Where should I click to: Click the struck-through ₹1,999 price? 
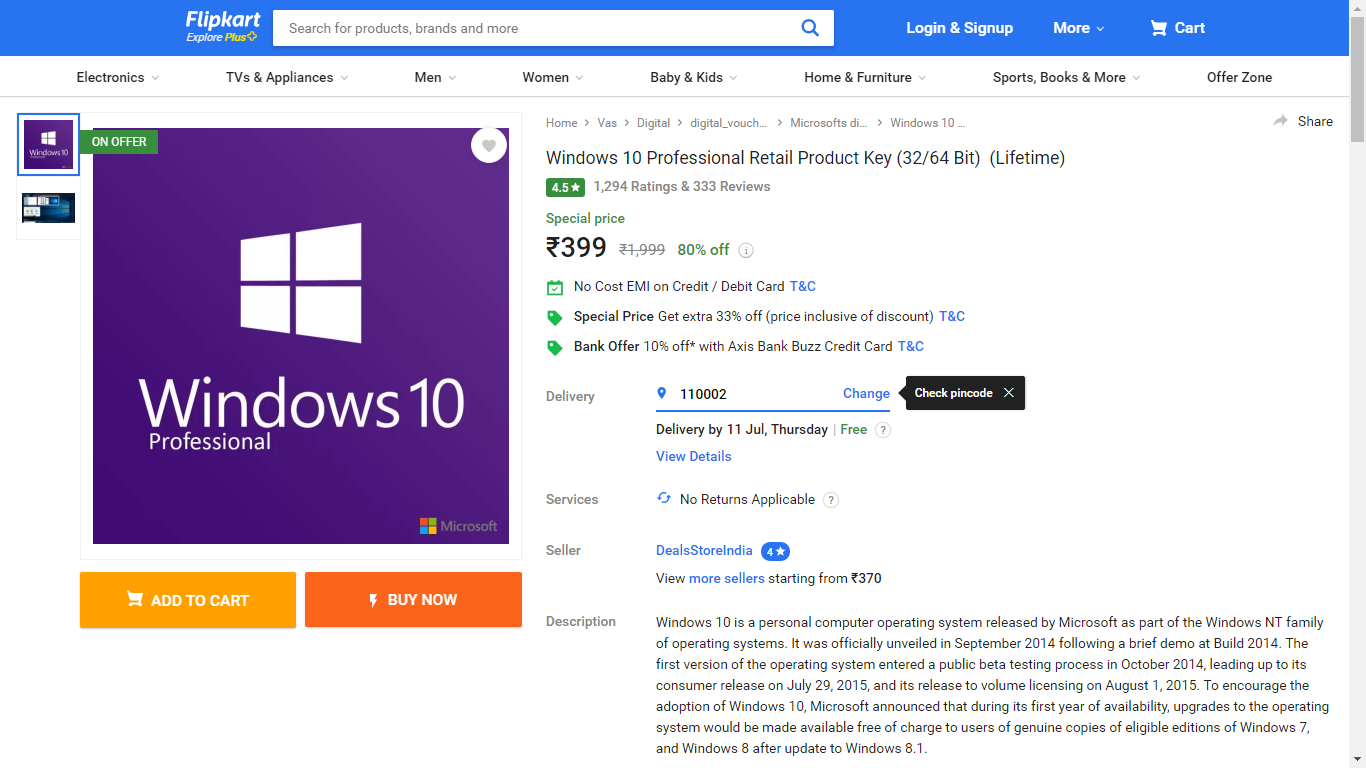tap(642, 250)
